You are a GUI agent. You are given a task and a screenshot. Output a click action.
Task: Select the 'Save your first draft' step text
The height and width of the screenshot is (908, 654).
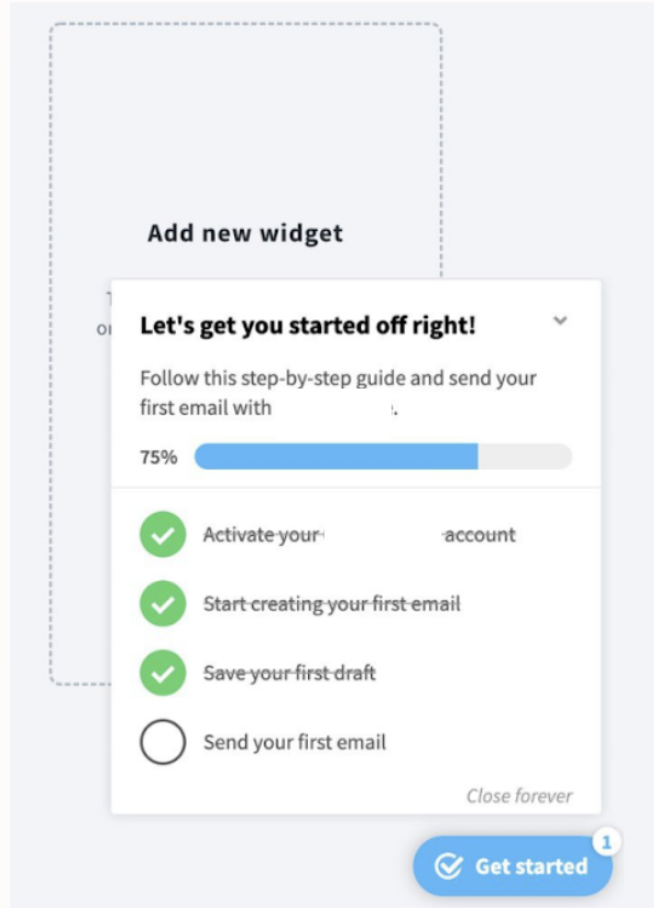pos(290,673)
